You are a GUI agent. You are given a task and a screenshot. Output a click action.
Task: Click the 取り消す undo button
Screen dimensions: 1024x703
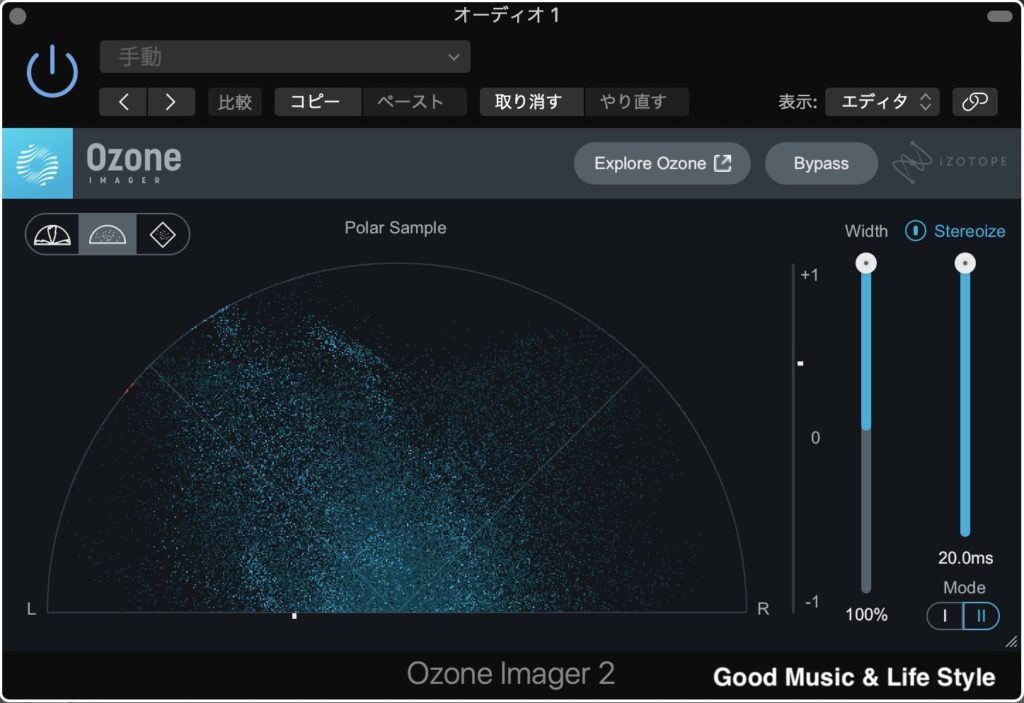[x=531, y=102]
